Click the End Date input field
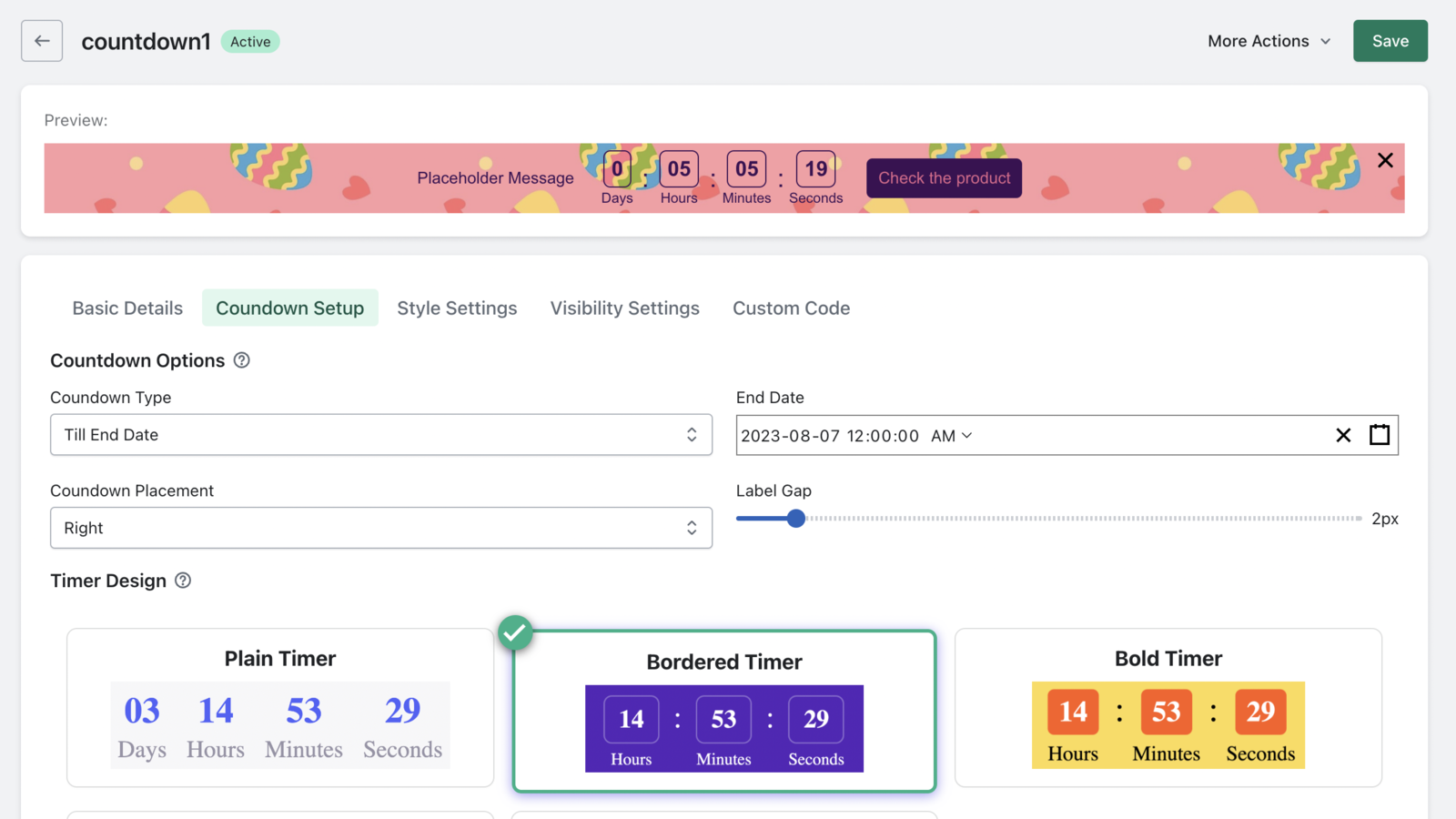The height and width of the screenshot is (819, 1456). [x=1067, y=435]
